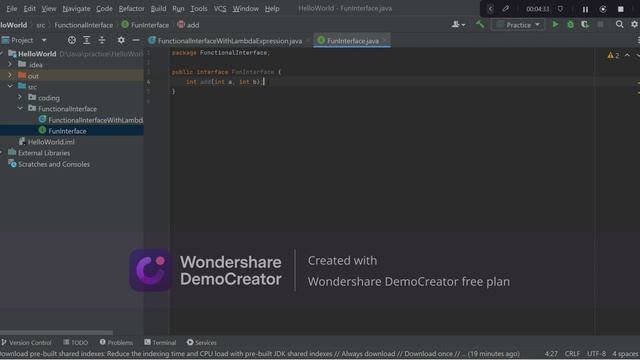Expand the out folder
Viewport: 640px width, 360px height.
click(10, 76)
